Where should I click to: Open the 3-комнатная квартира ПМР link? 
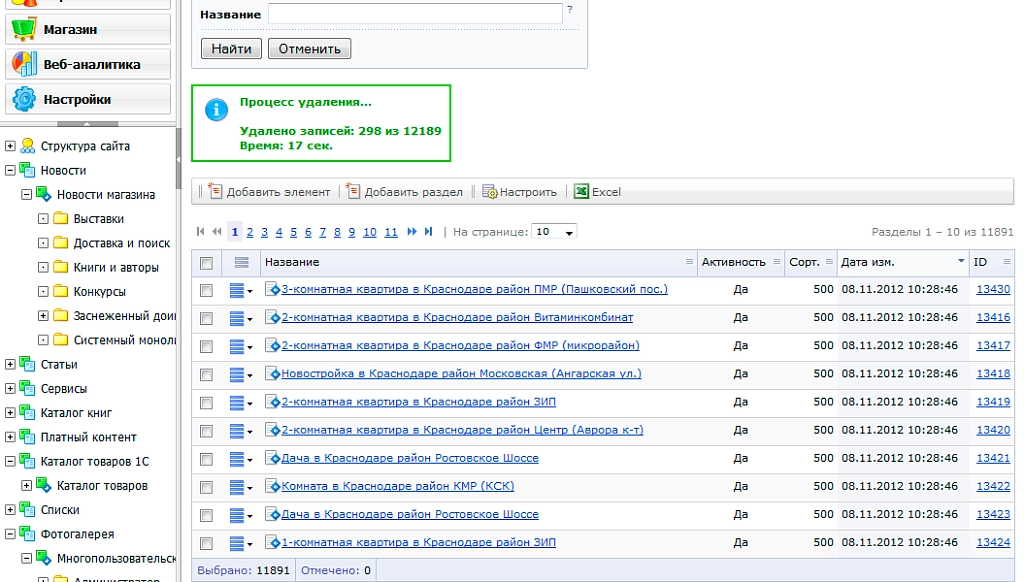click(x=474, y=289)
